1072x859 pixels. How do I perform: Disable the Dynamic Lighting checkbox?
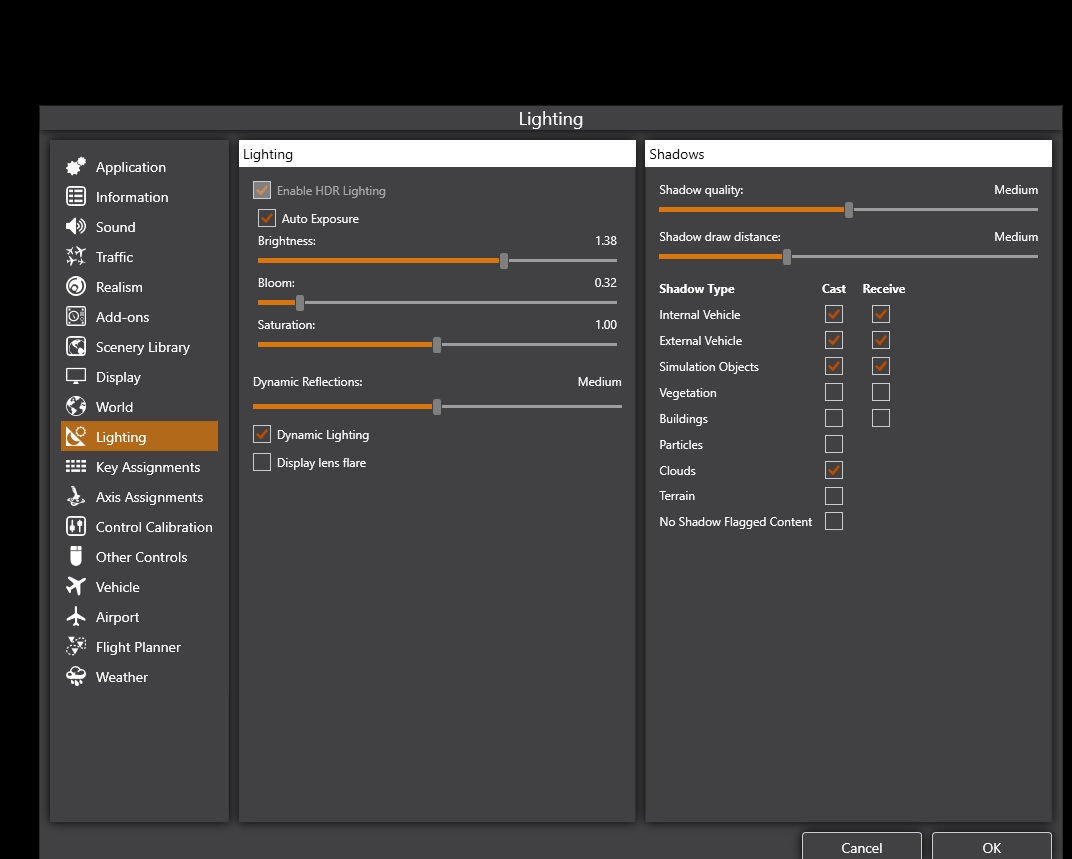(x=262, y=434)
